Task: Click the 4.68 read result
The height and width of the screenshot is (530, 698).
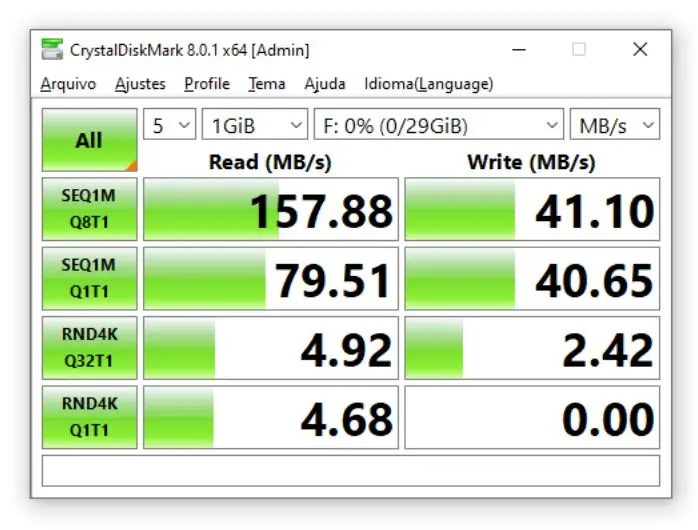Action: (271, 417)
